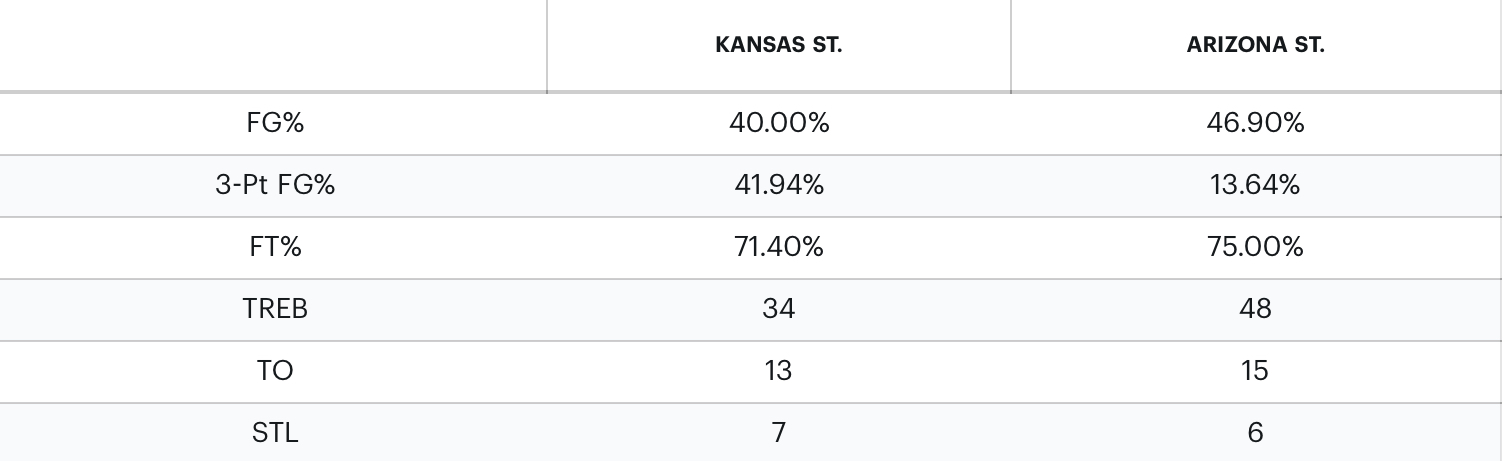Click Kansas St. FG% value 40.00%
Viewport: 1505px width, 461px height.
pyautogui.click(x=778, y=123)
